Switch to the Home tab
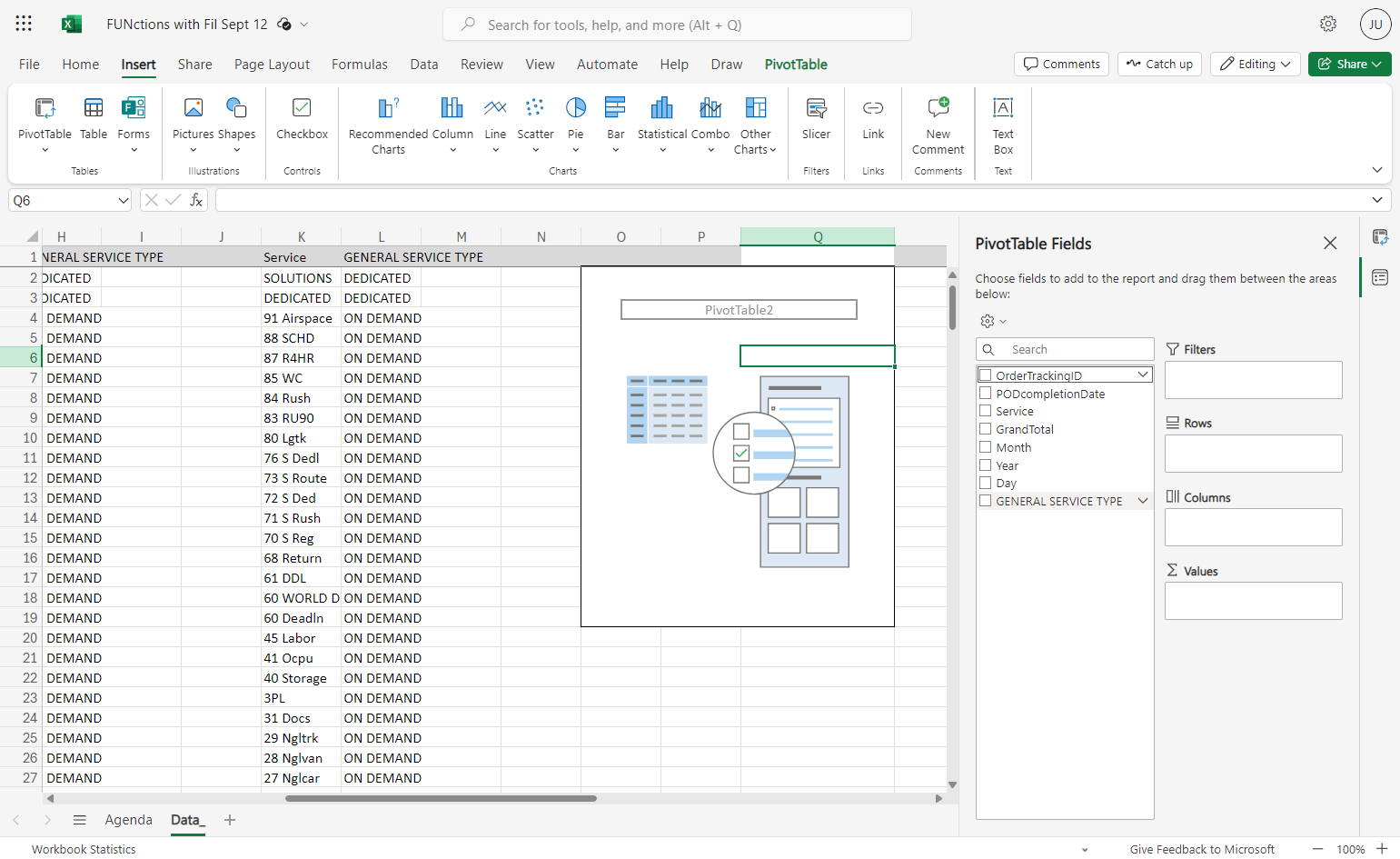This screenshot has height=859, width=1400. point(81,64)
